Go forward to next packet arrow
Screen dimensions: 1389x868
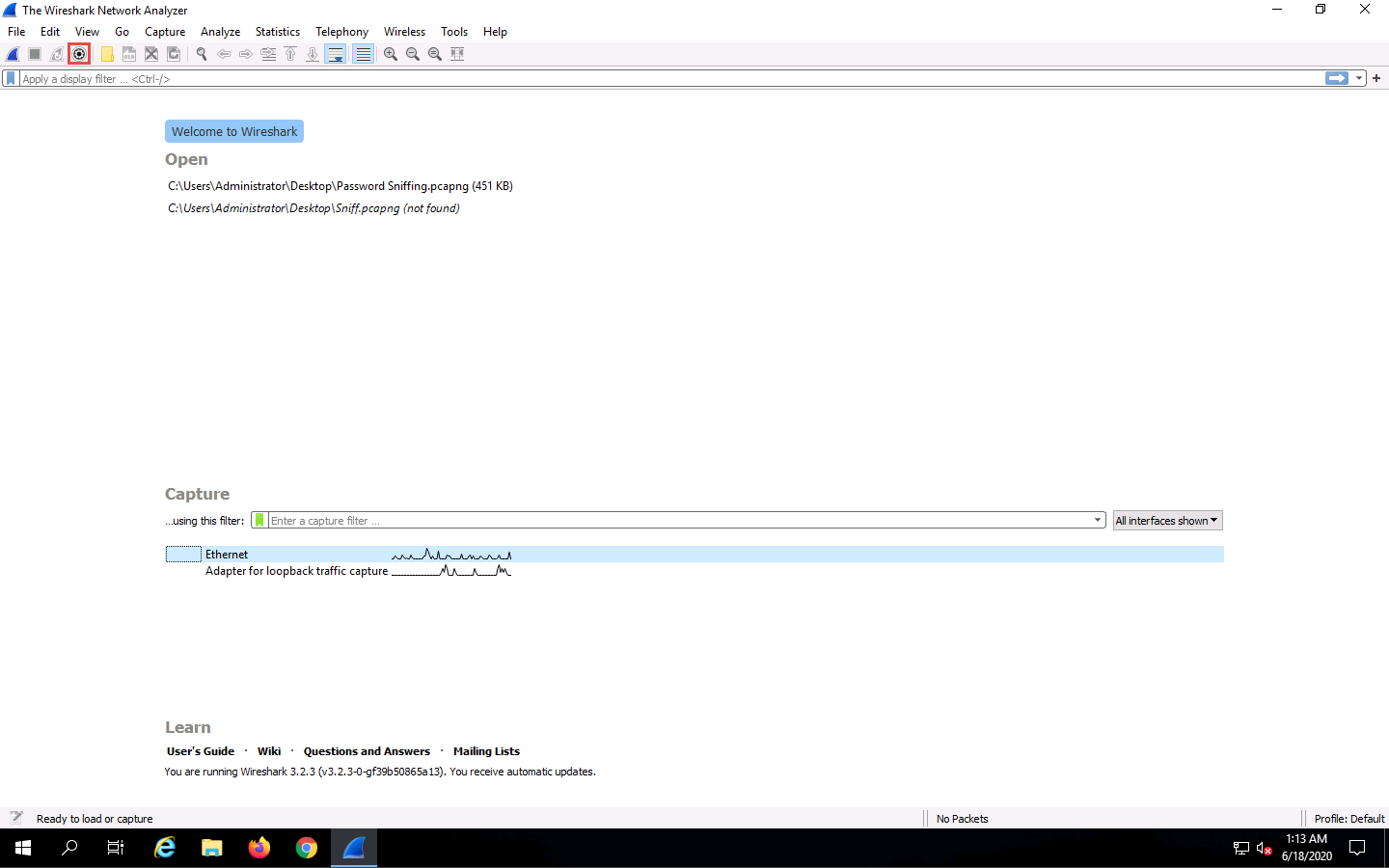[246, 54]
